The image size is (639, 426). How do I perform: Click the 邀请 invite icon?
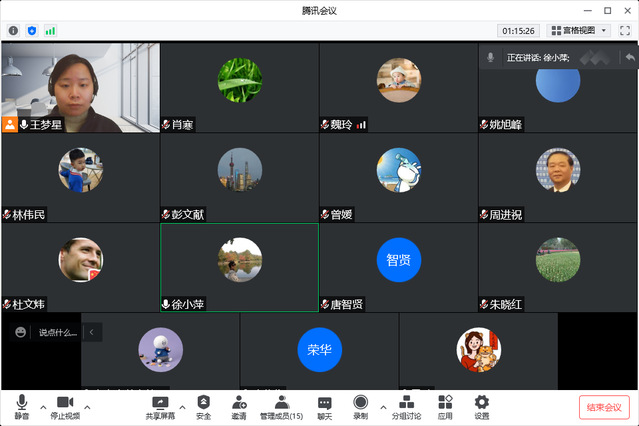coord(239,405)
